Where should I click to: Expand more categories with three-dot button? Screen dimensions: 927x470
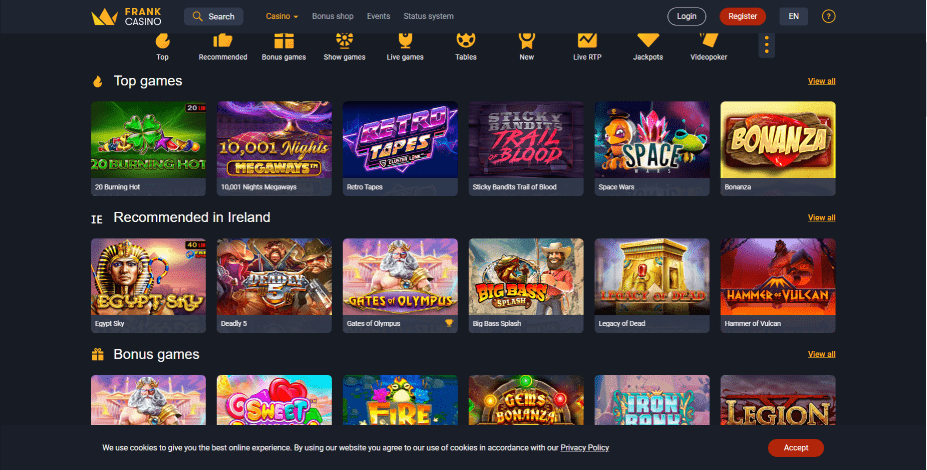(766, 45)
